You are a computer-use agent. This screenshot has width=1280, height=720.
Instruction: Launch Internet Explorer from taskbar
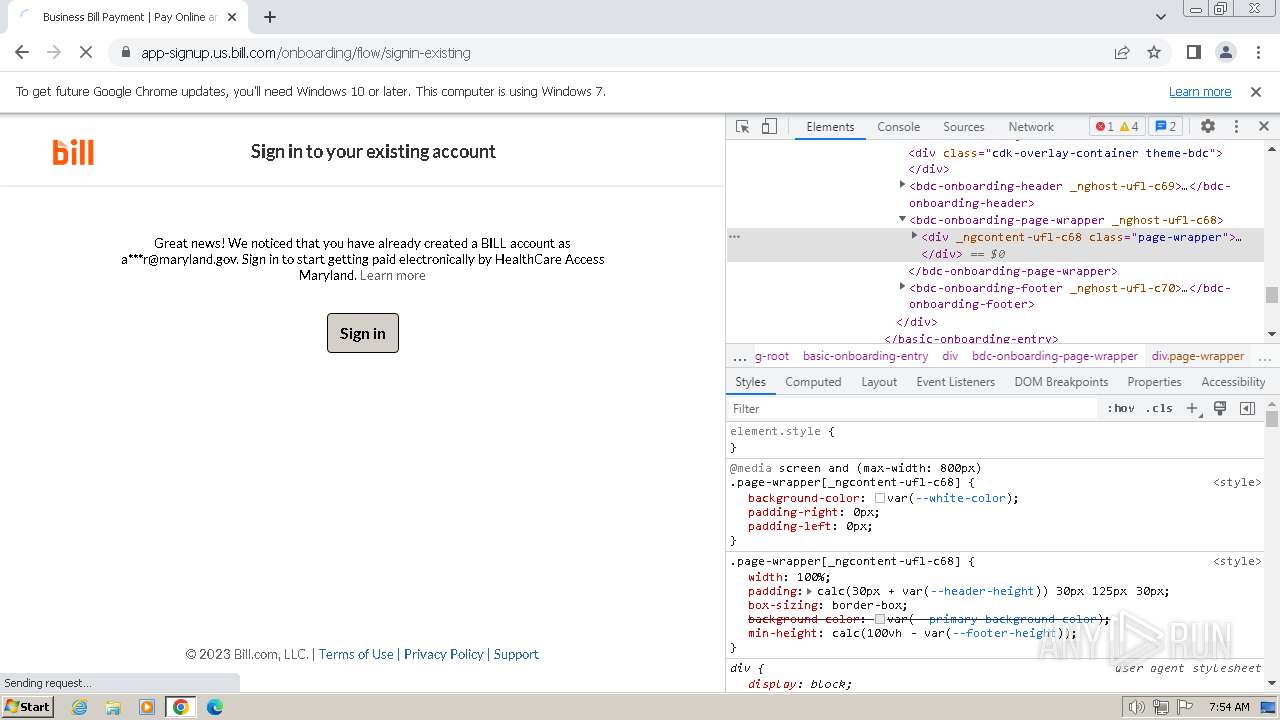tap(80, 706)
